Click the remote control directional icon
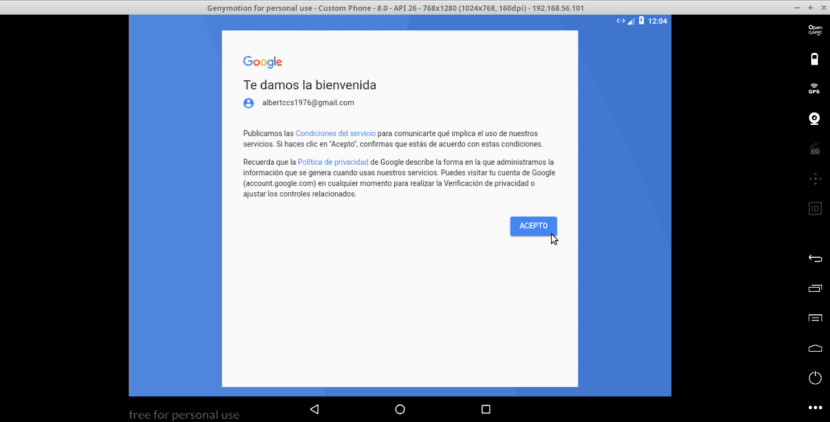The image size is (830, 422). click(x=814, y=179)
